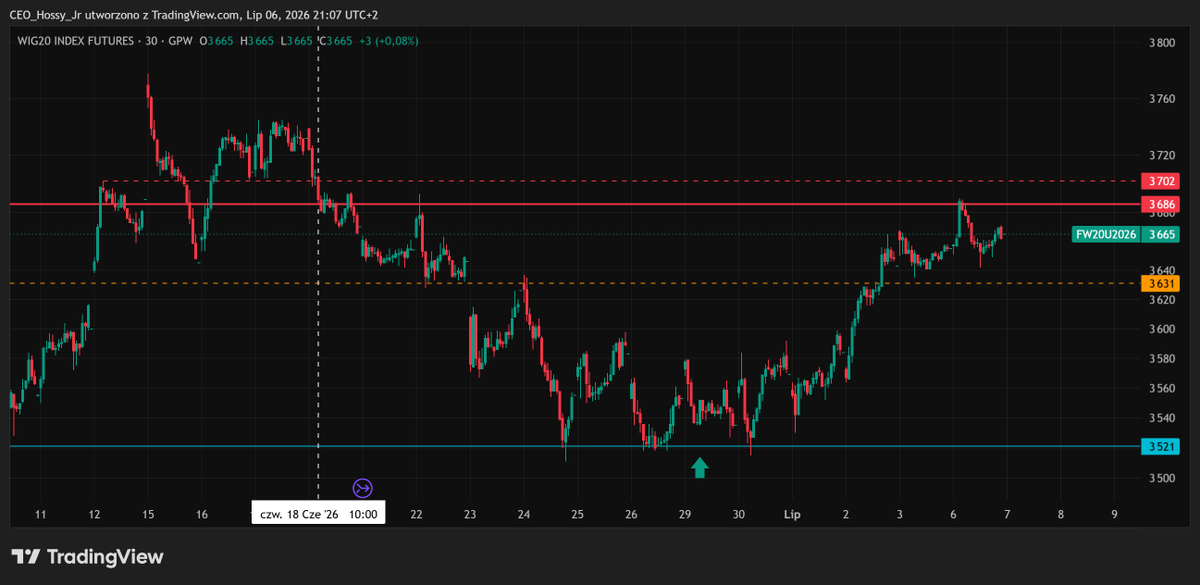
Task: Click the teal 3521 price label
Action: coord(1161,446)
